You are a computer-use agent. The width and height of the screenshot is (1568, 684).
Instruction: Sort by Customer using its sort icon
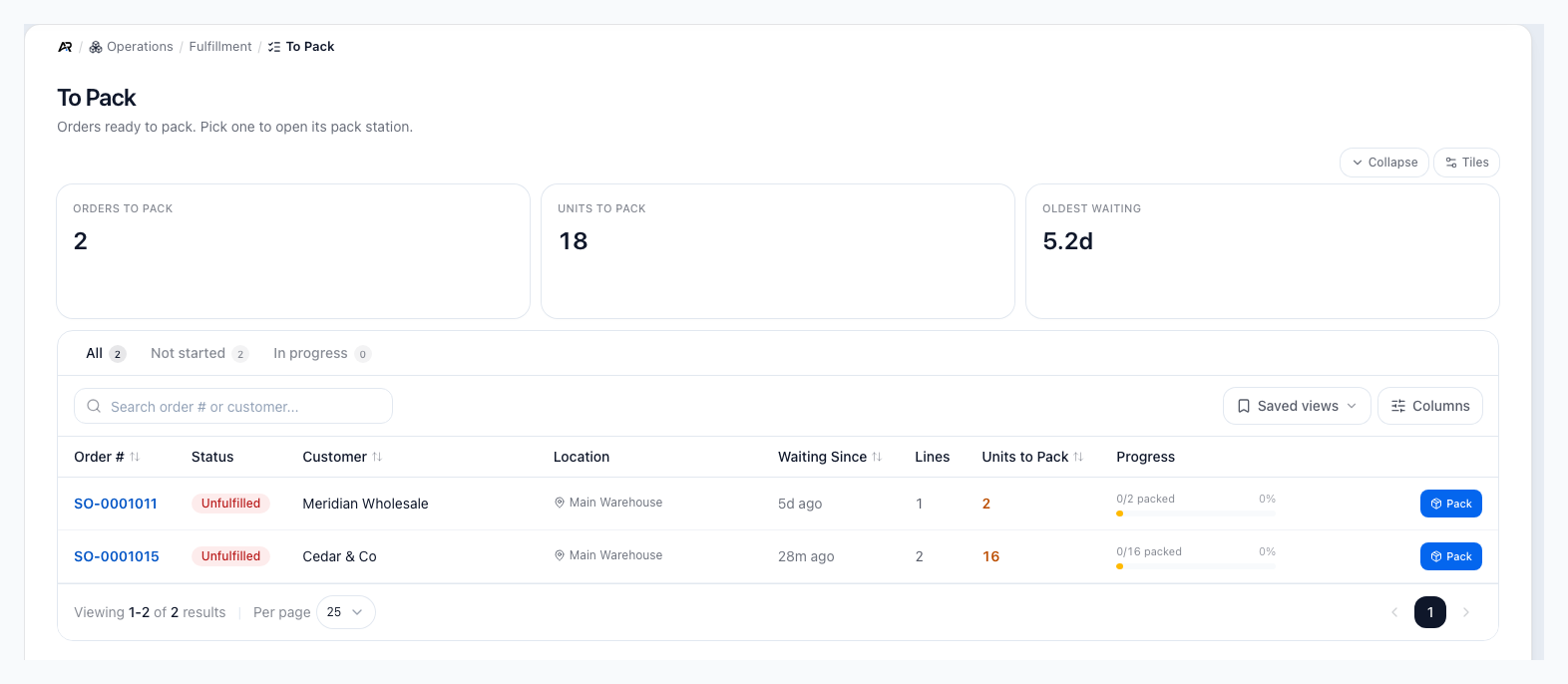tap(377, 457)
